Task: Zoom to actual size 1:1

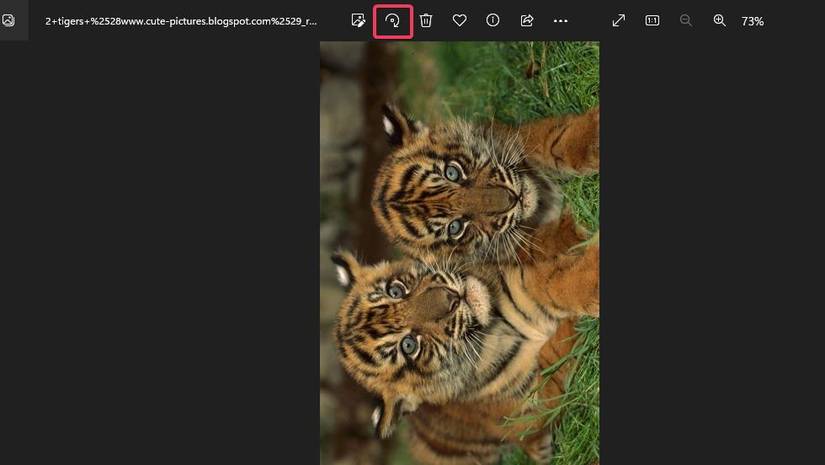Action: [x=652, y=21]
